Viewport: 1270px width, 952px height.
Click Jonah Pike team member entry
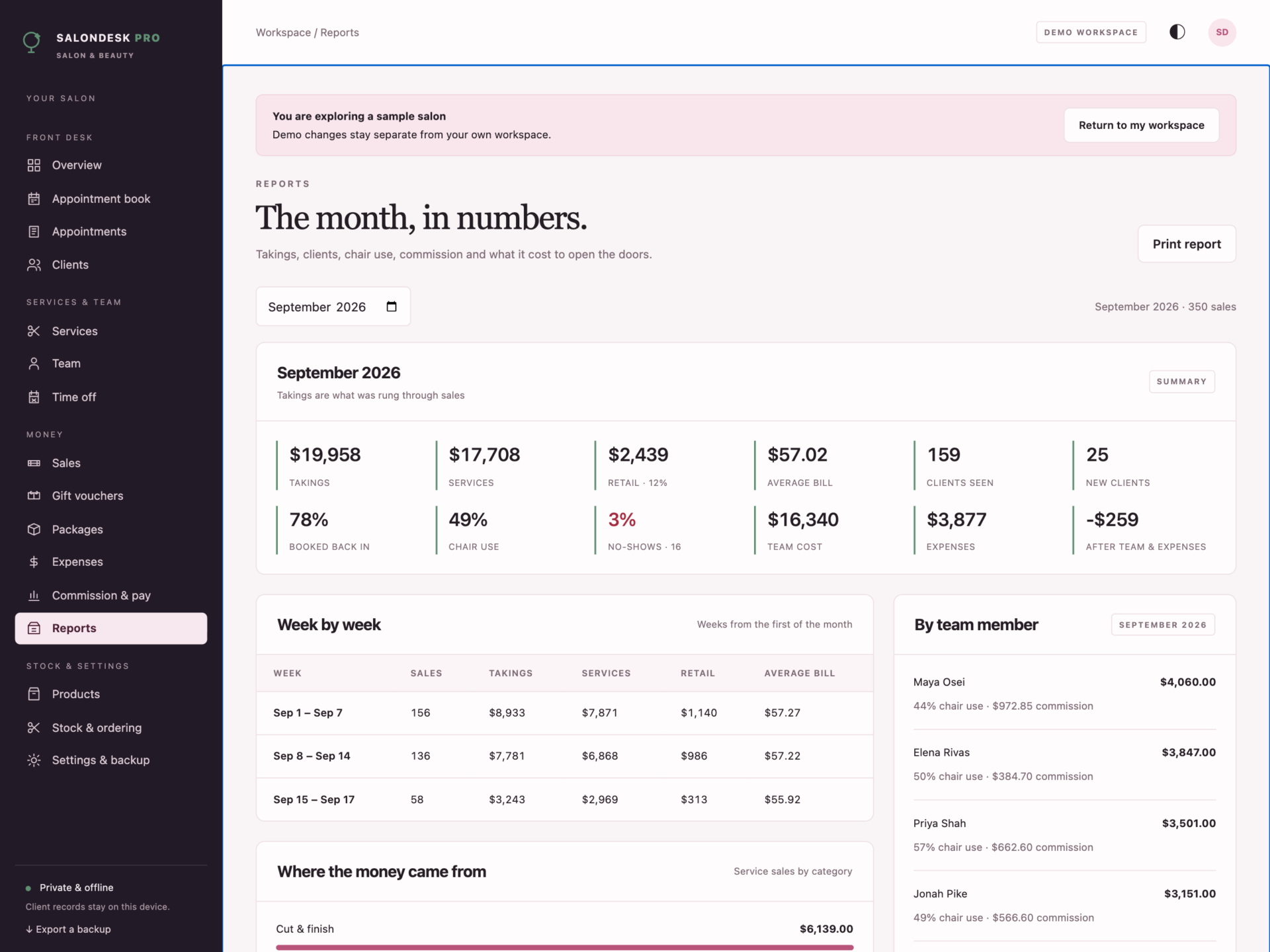tap(1064, 906)
